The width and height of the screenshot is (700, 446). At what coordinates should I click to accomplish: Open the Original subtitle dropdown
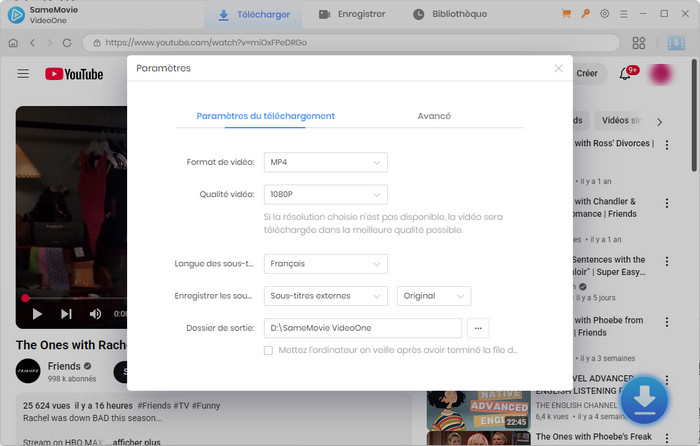(434, 296)
